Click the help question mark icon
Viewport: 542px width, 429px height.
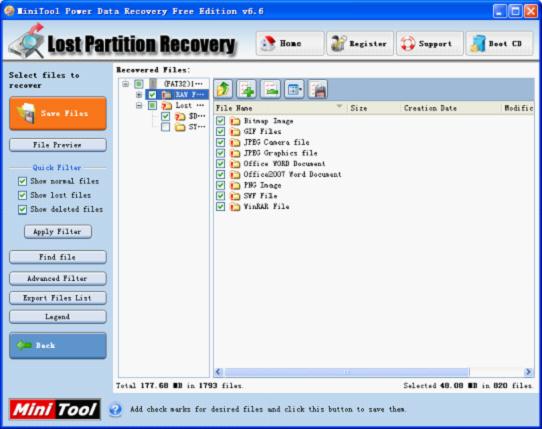point(115,409)
